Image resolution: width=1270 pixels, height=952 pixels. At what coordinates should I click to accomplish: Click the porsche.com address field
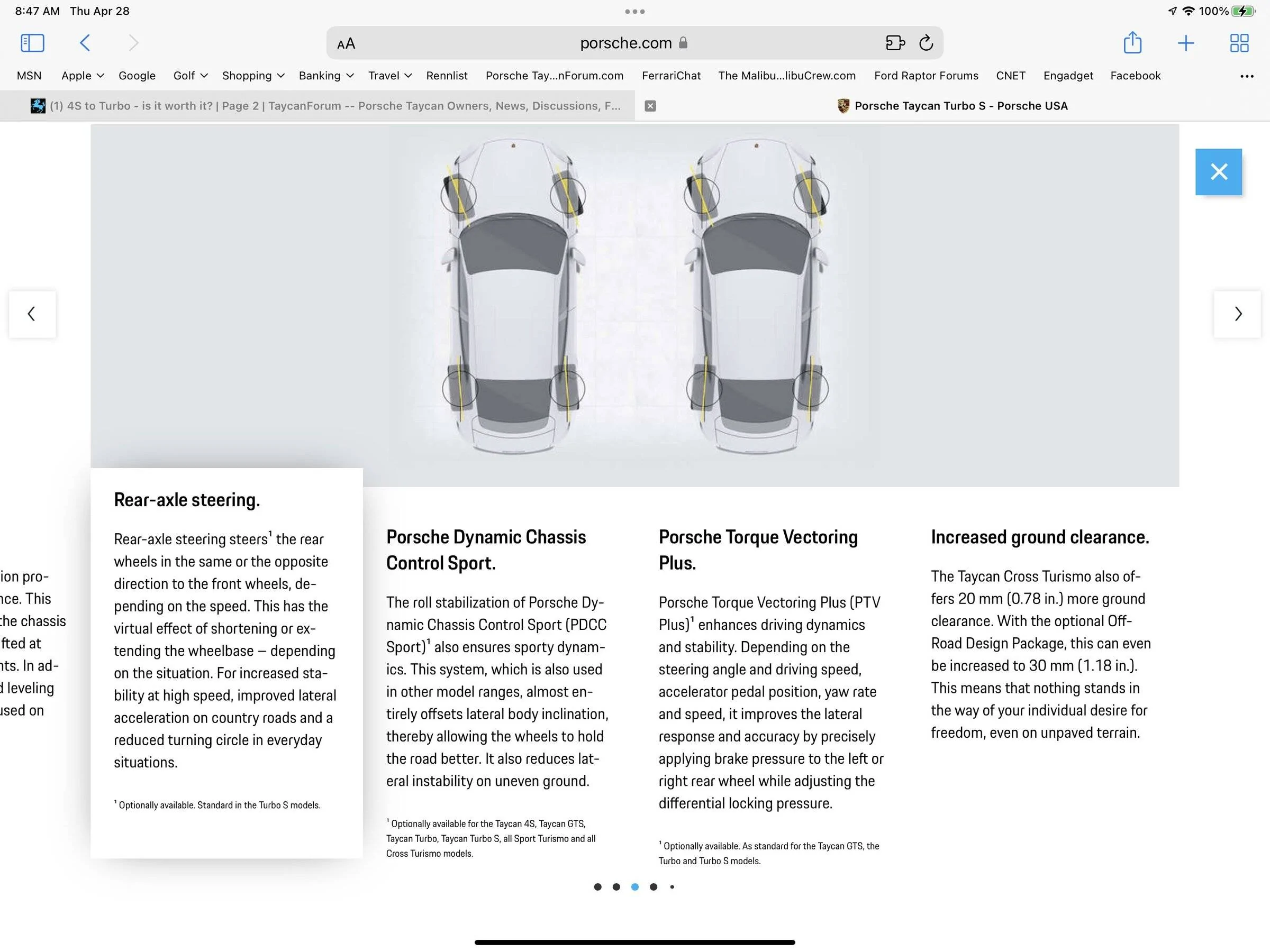[x=634, y=43]
